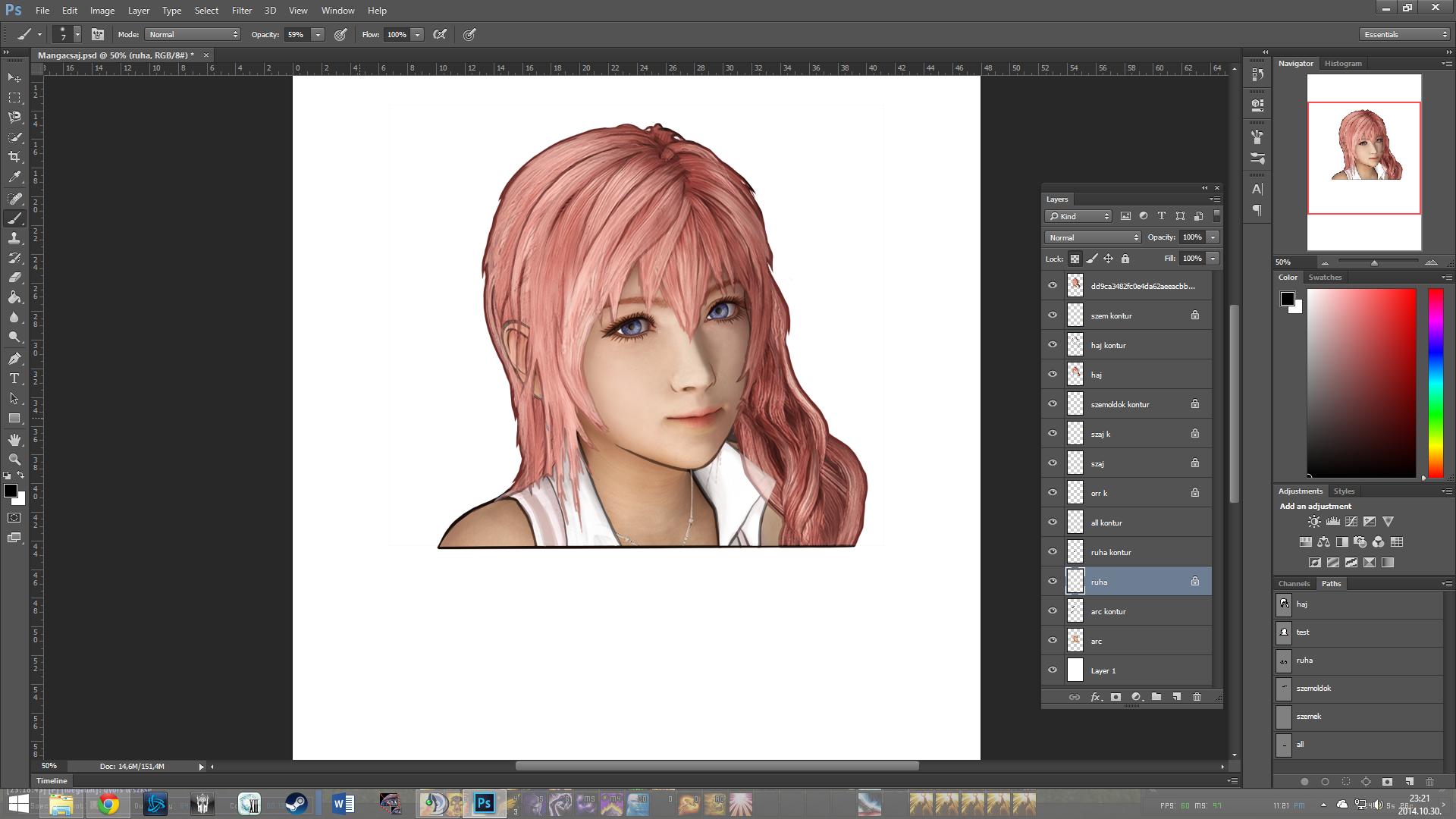Open the Select menu
The image size is (1456, 819).
point(206,11)
